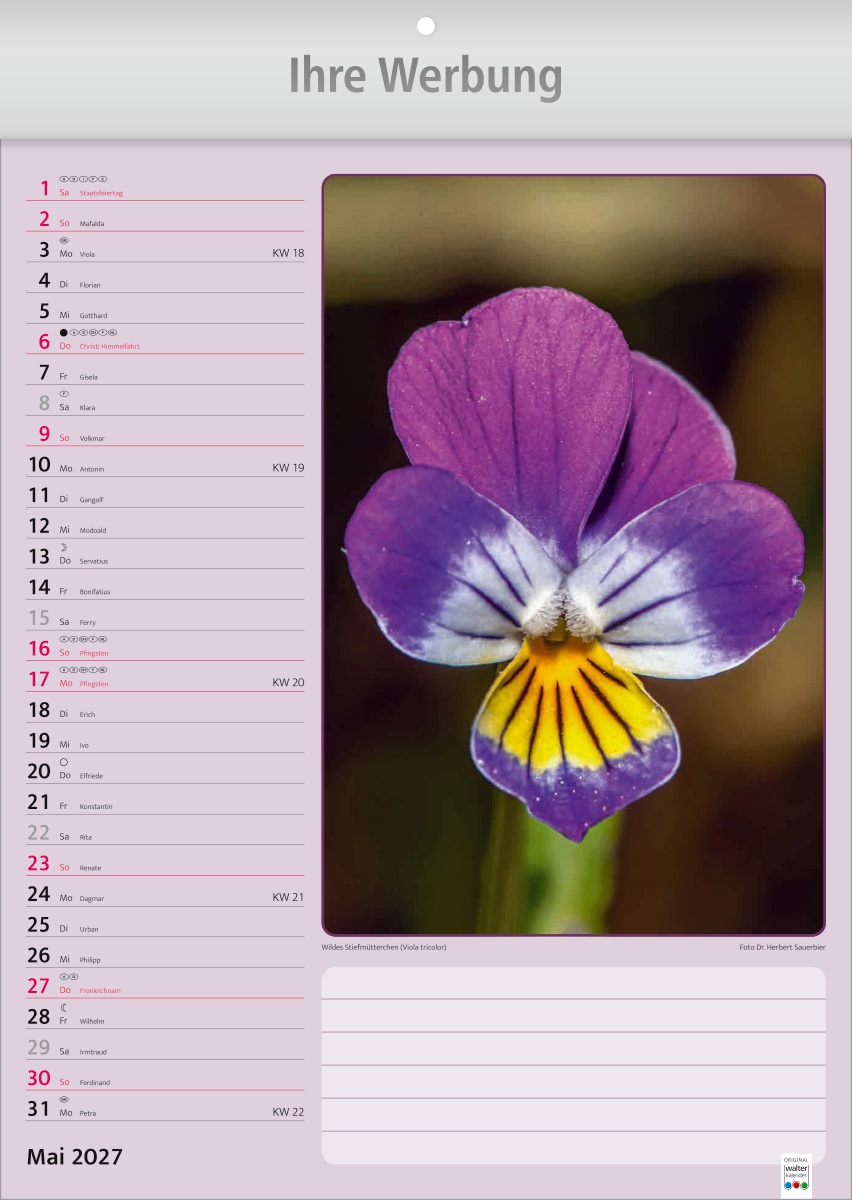Click the Walter Kalender logo
852x1200 pixels.
coord(796,1172)
